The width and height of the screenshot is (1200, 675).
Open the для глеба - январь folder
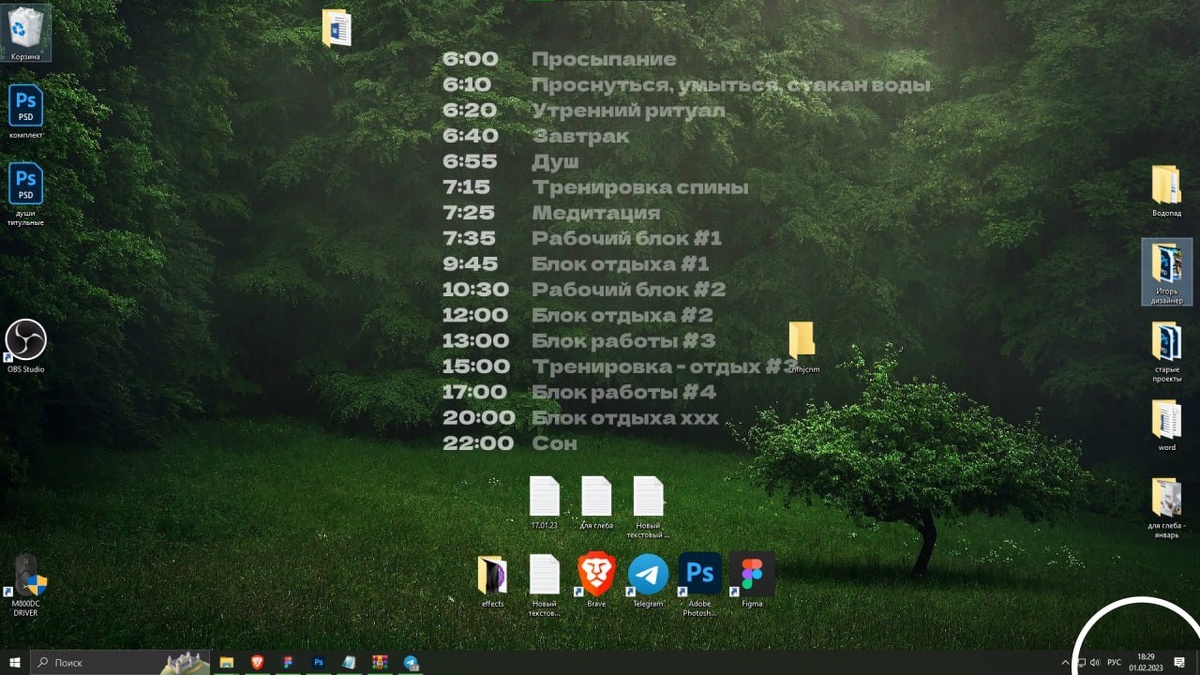[x=1166, y=508]
